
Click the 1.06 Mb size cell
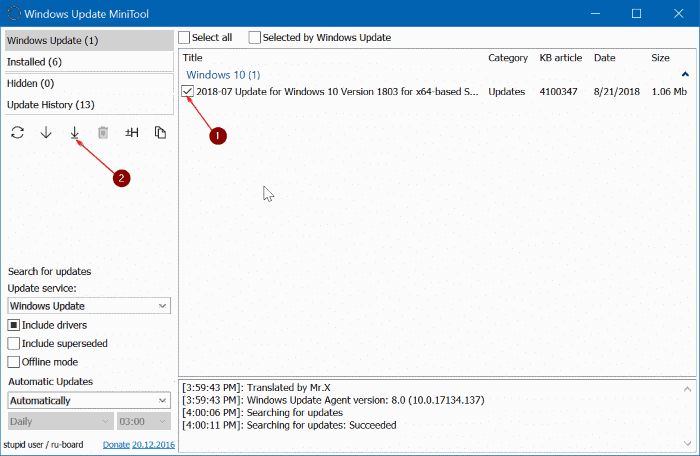(x=669, y=92)
